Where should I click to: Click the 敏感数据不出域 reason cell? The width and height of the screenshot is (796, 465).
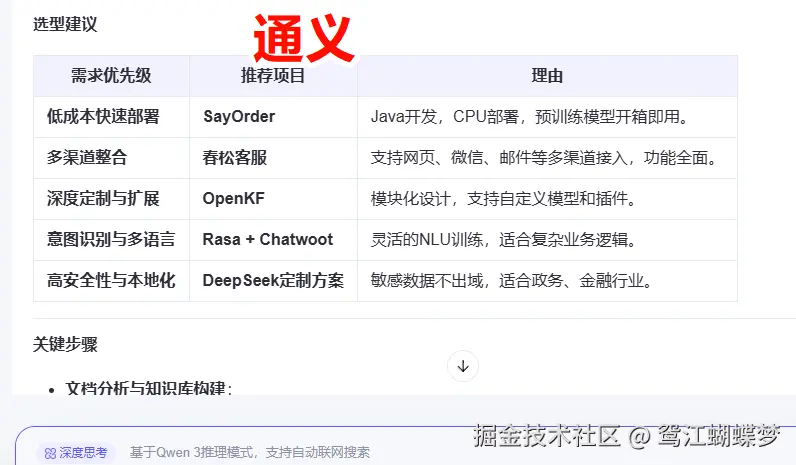547,281
